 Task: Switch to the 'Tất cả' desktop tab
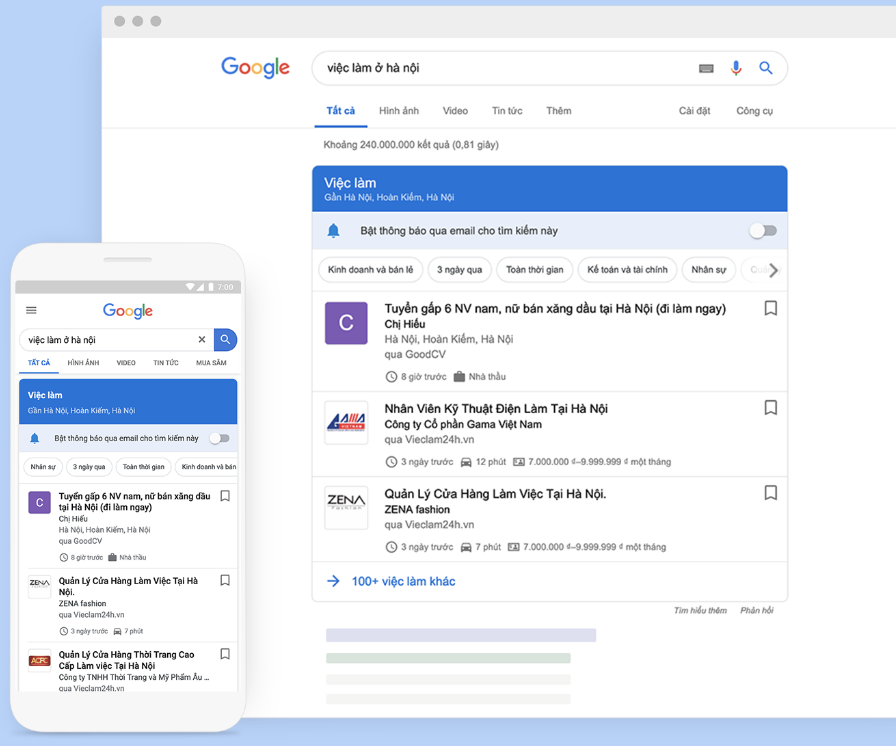coord(341,111)
